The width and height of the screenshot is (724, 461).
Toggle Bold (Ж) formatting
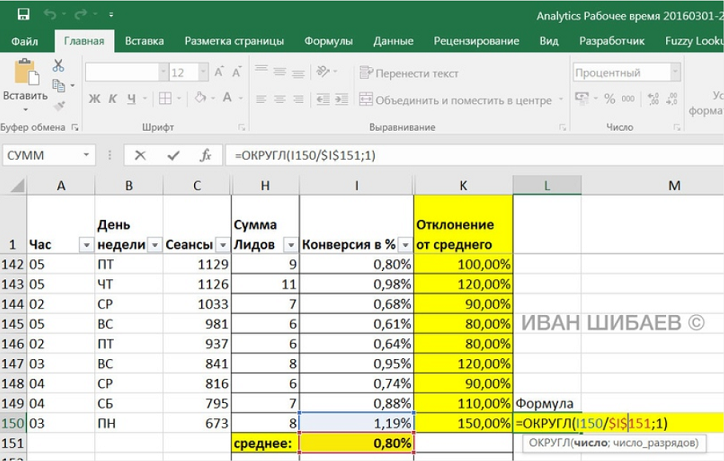coord(94,98)
